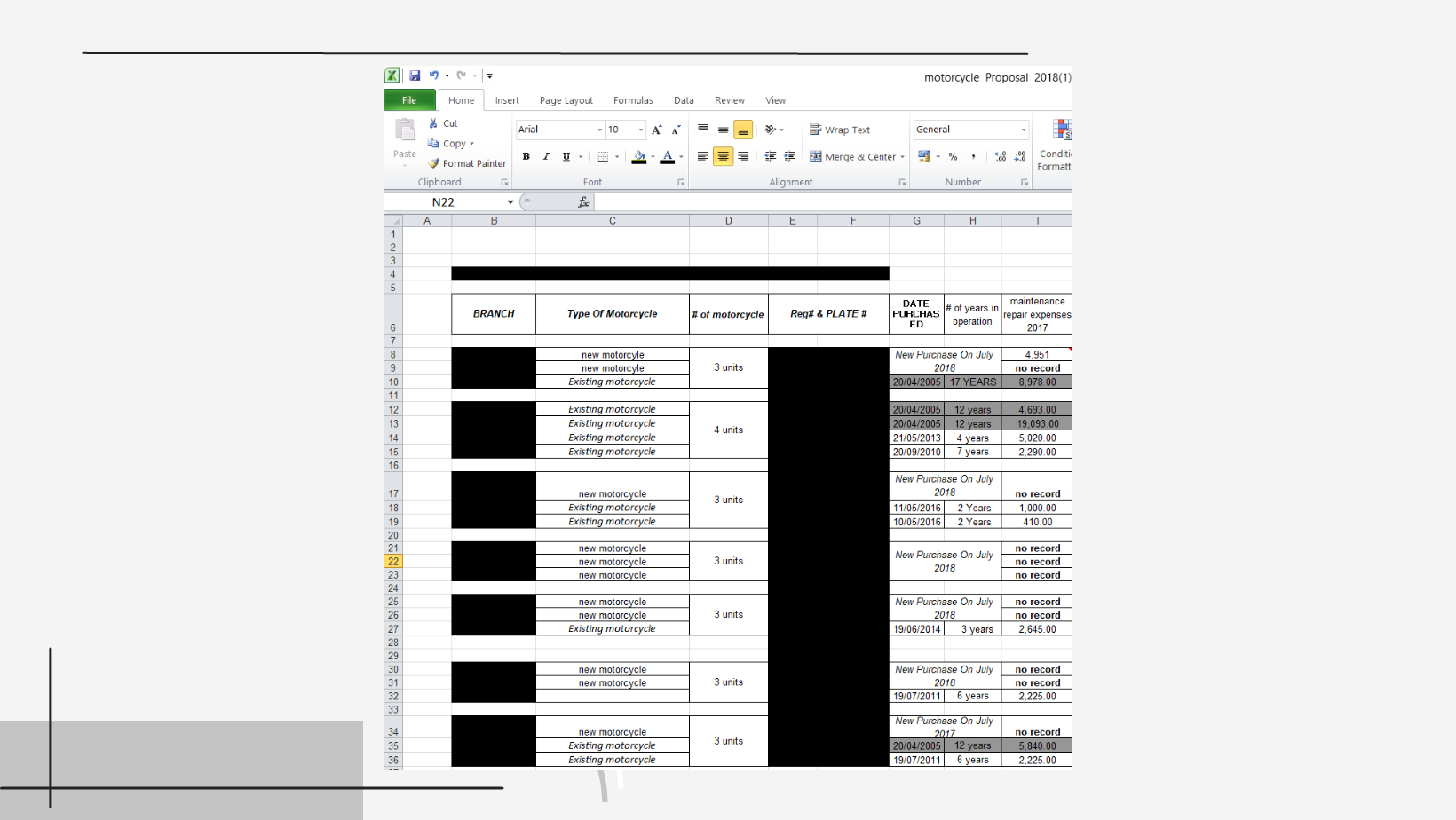Open the Alignment dialog launcher

pos(902,183)
